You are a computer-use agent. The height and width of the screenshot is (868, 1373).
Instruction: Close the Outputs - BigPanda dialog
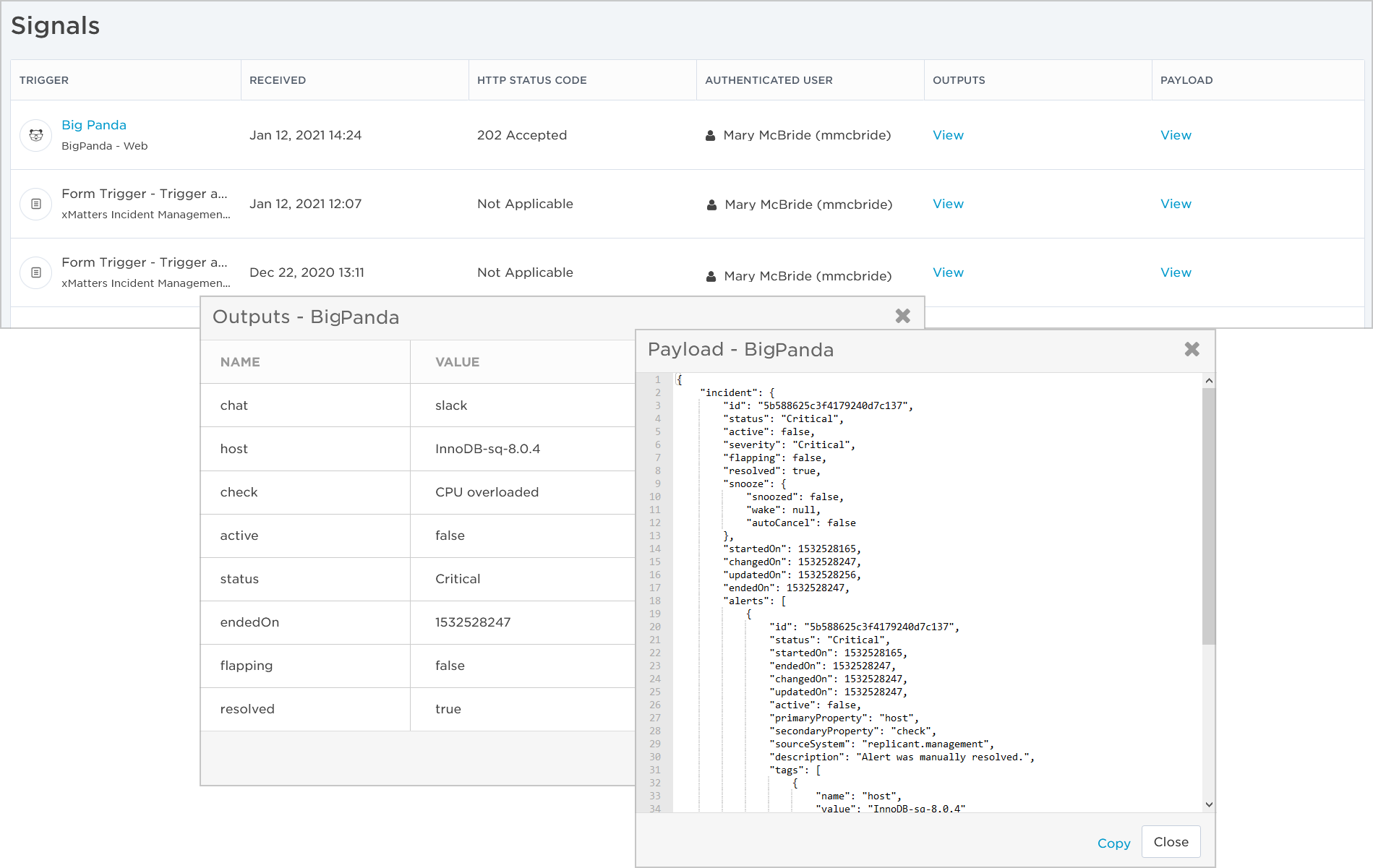click(x=902, y=316)
